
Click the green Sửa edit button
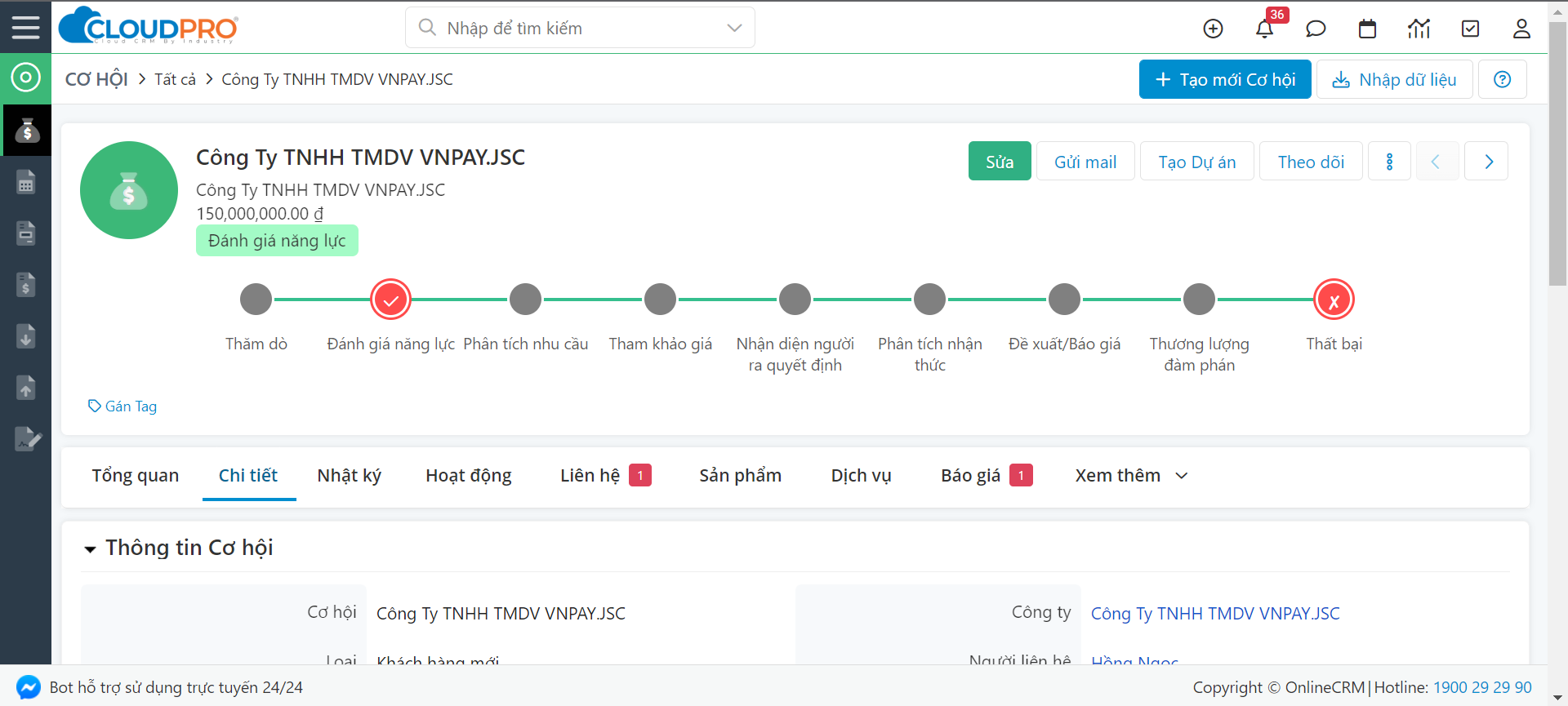pyautogui.click(x=1000, y=161)
